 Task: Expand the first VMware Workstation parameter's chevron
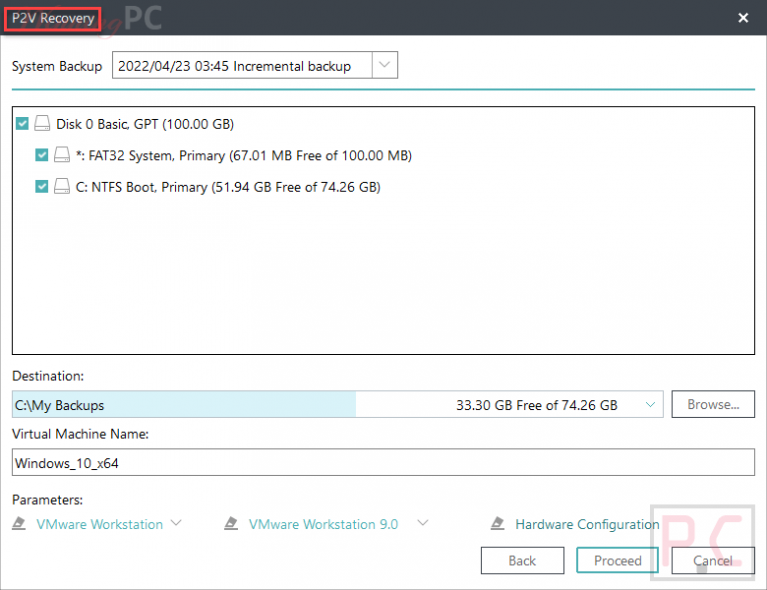[176, 523]
